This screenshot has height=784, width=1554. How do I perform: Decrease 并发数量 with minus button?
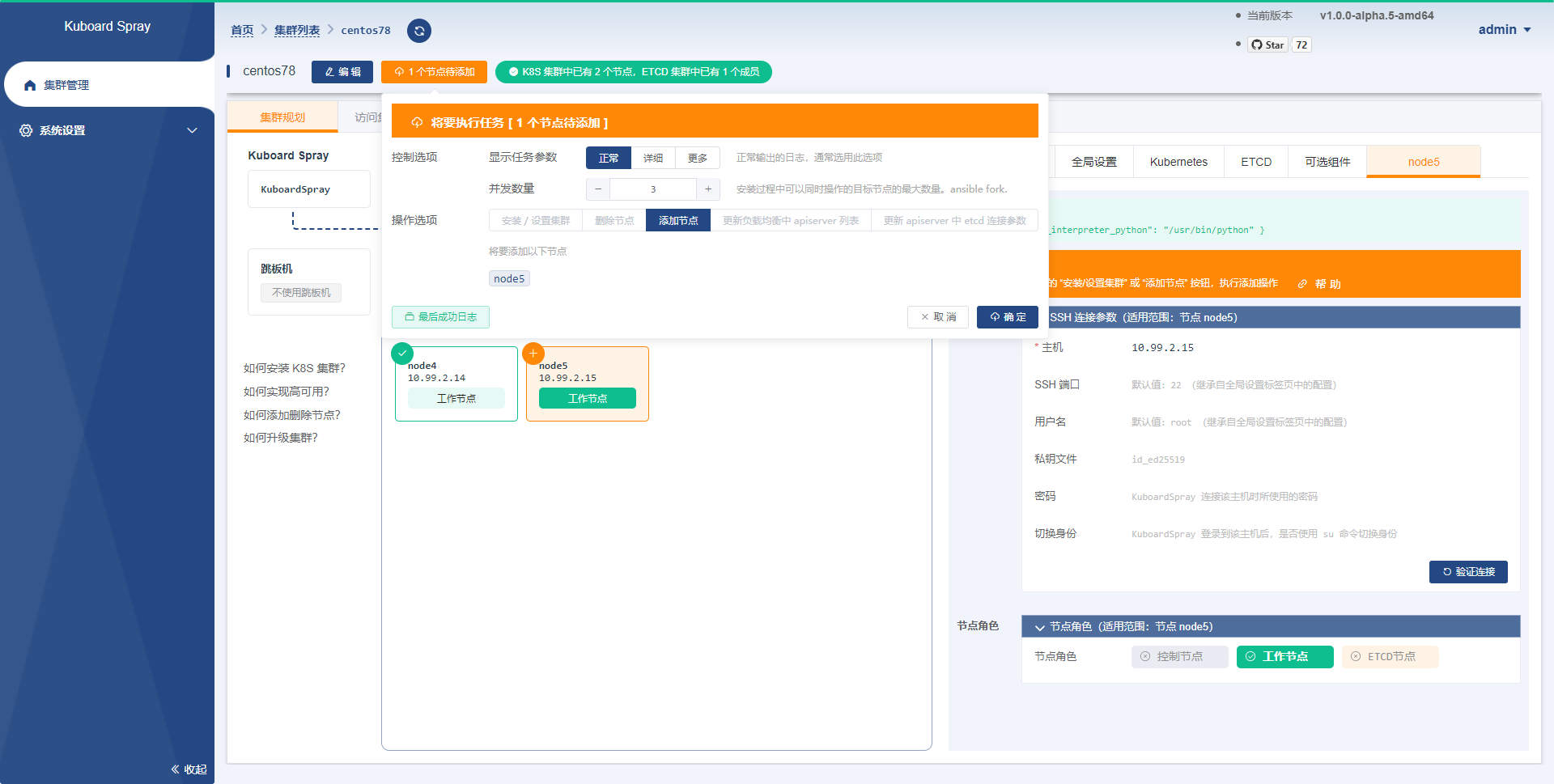coord(598,189)
